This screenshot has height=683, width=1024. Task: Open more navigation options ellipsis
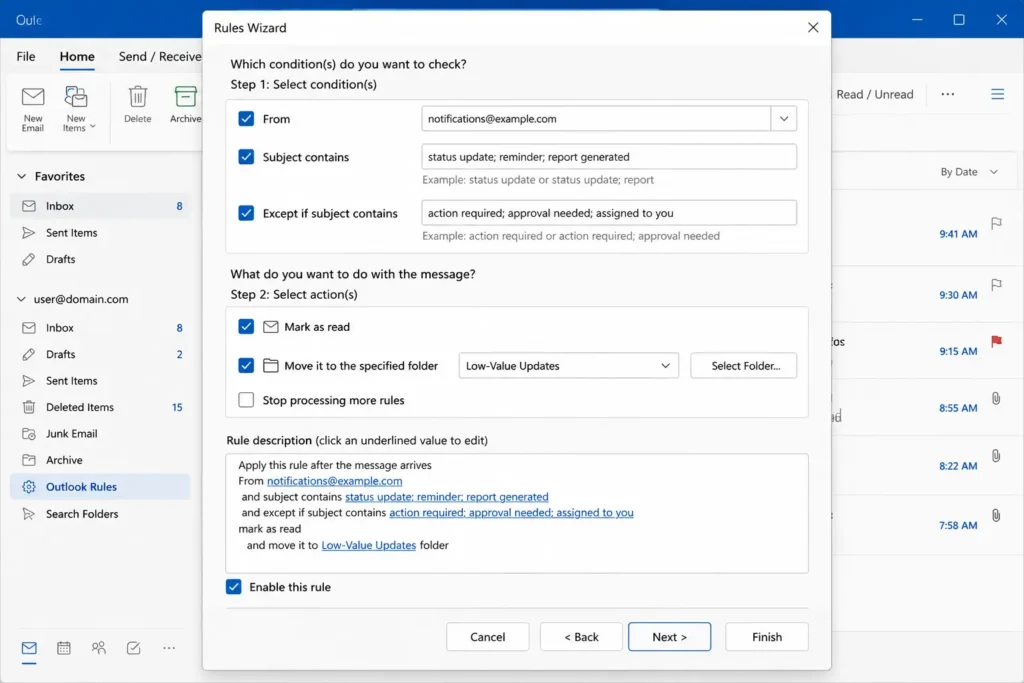(169, 648)
